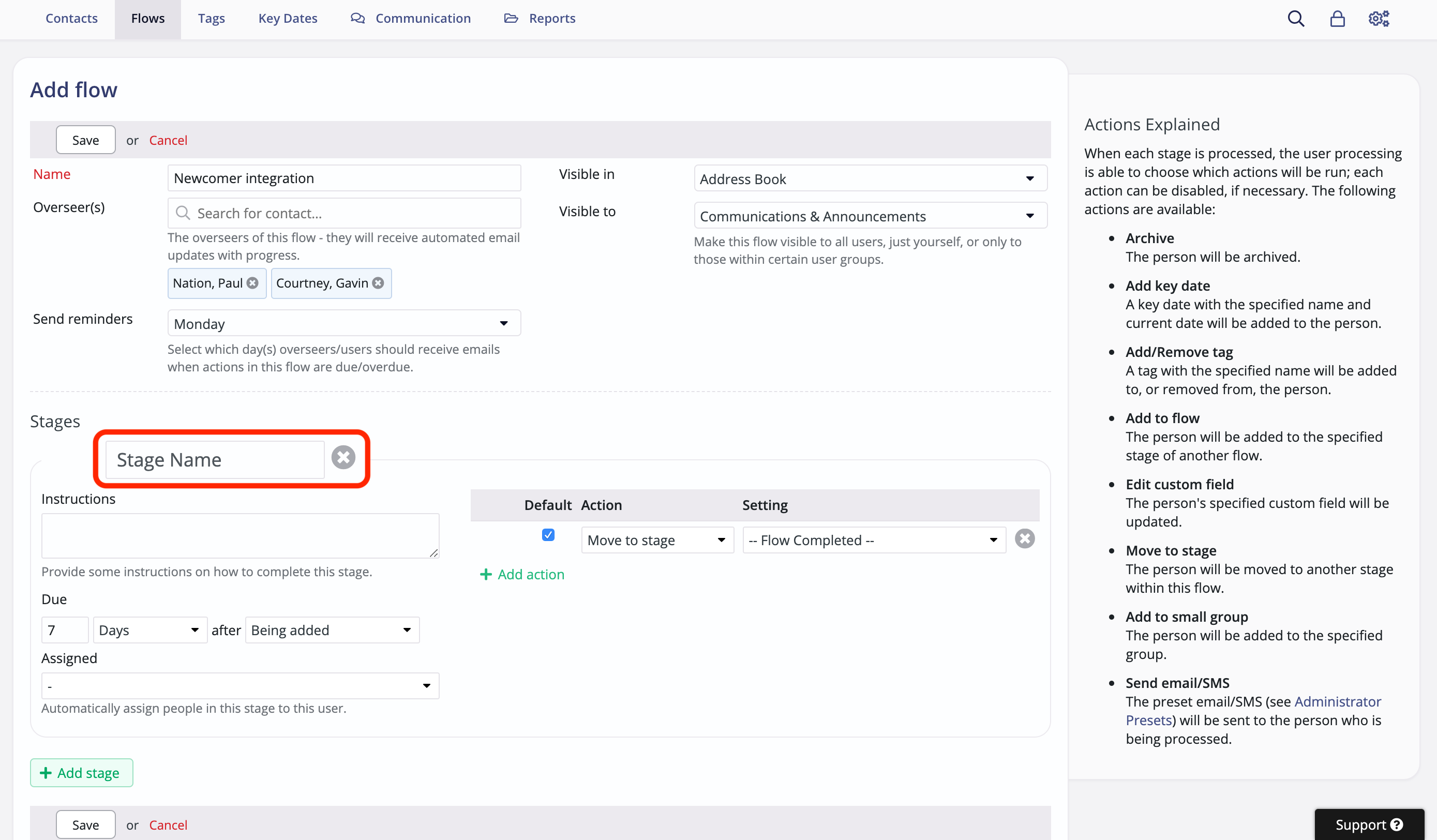This screenshot has width=1437, height=840.
Task: Switch to the Contacts tab
Action: click(x=71, y=18)
